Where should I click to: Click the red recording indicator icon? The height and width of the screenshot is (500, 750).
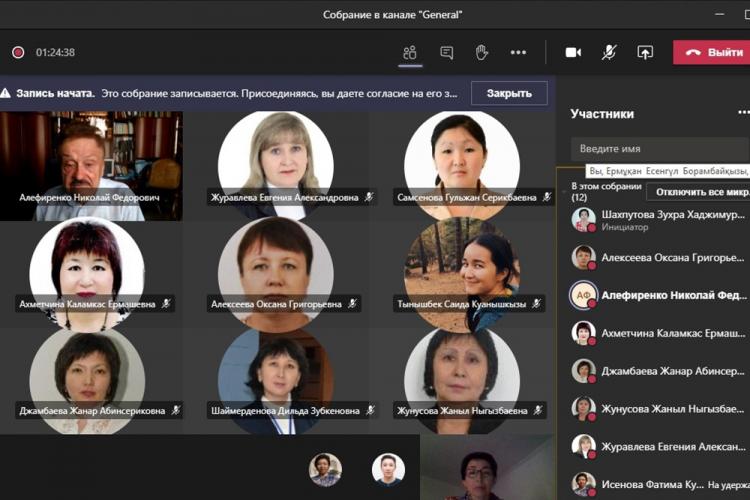click(18, 52)
